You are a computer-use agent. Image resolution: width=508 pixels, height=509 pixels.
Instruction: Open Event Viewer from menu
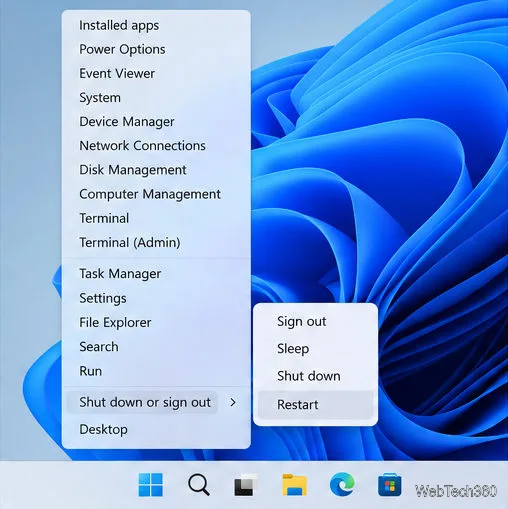coord(156,73)
